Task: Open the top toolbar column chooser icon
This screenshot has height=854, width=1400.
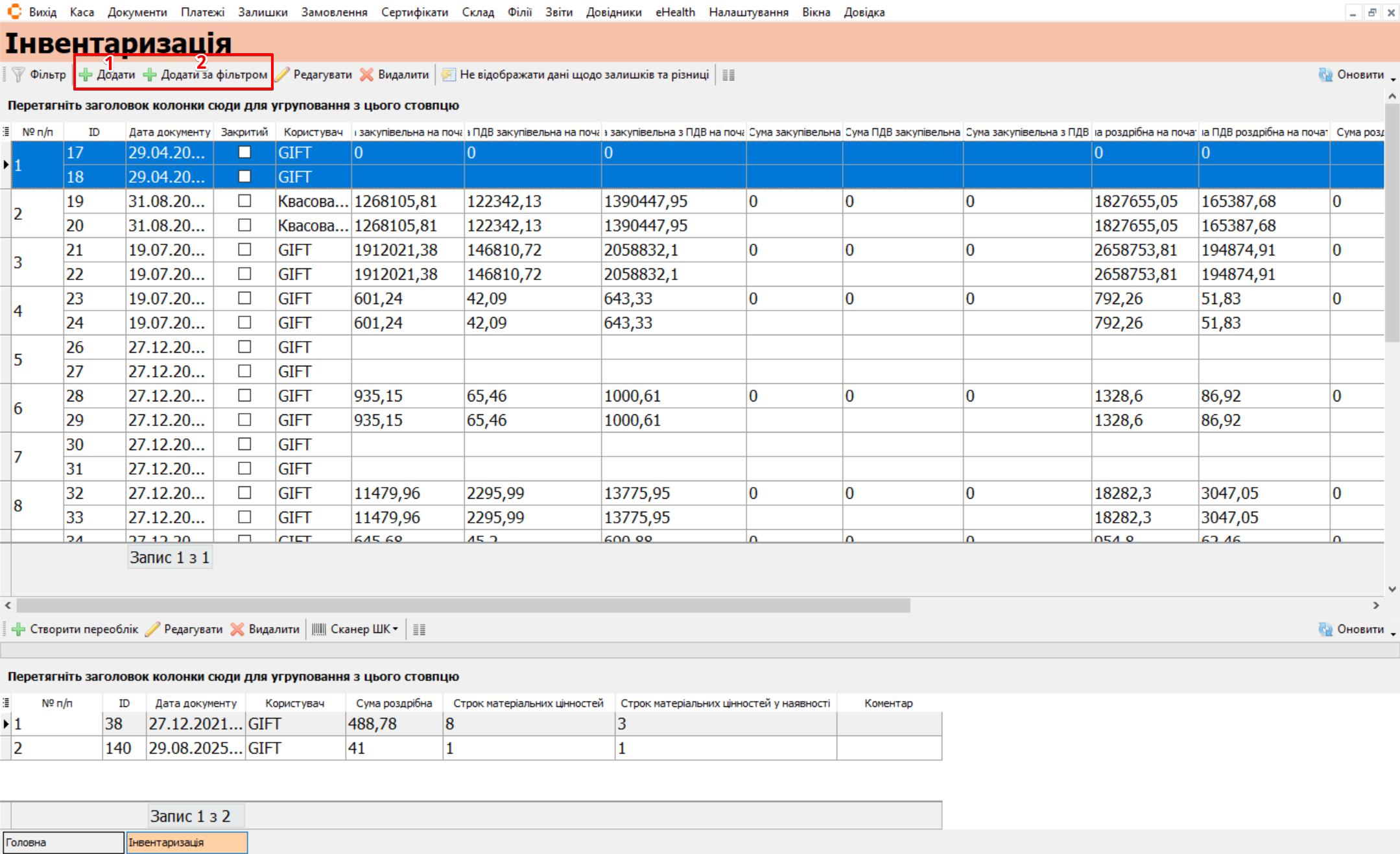Action: [728, 75]
